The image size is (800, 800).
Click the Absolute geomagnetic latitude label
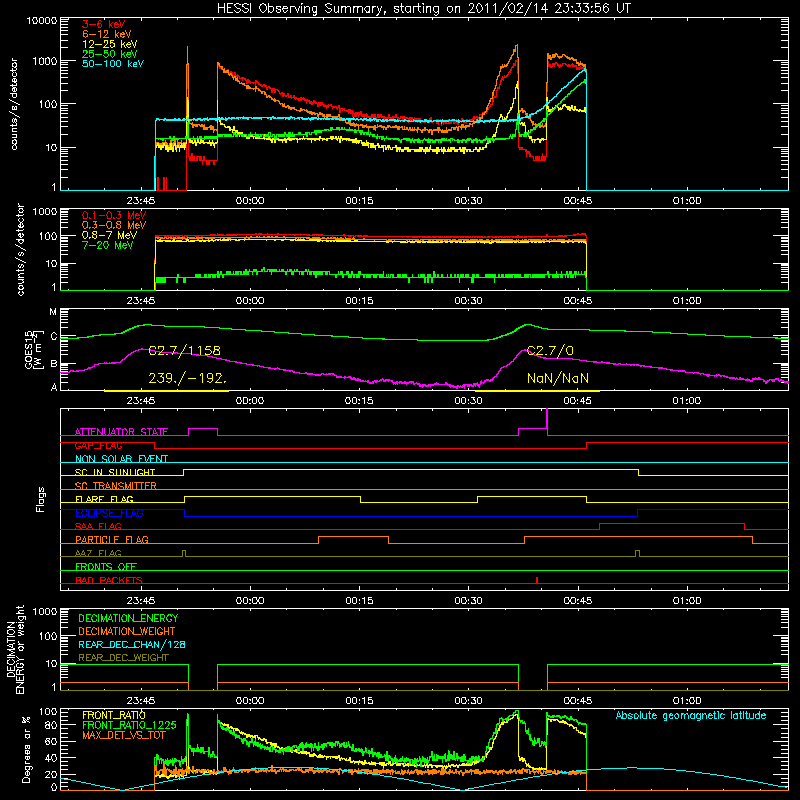tap(691, 715)
